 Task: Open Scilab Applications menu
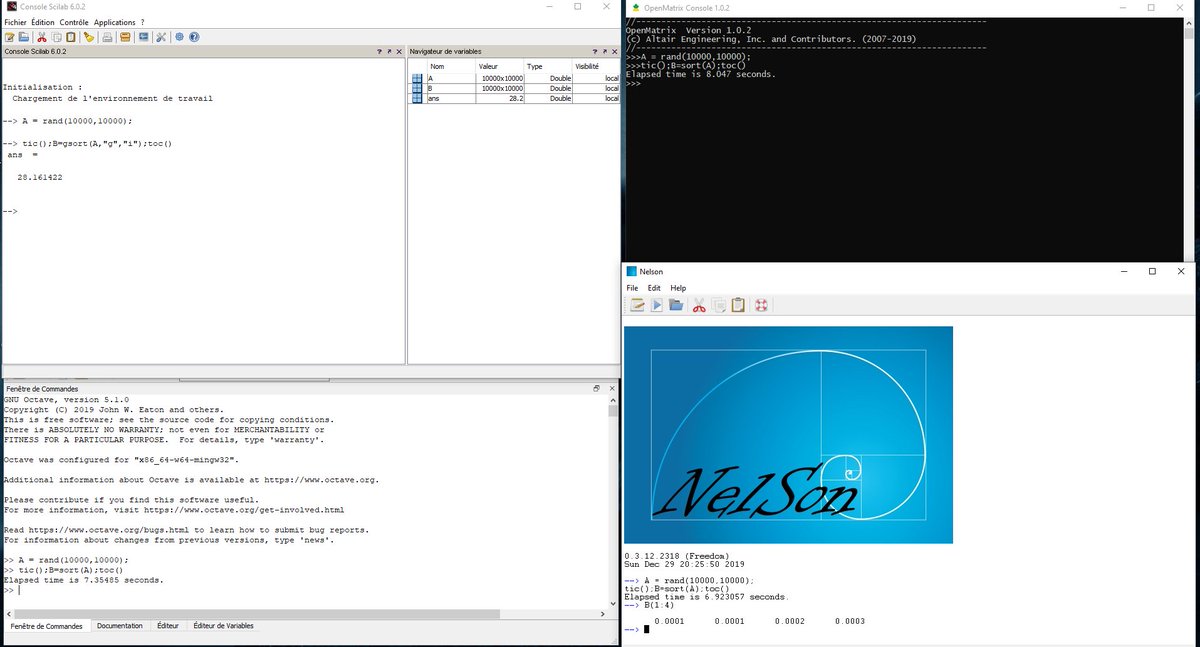pyautogui.click(x=114, y=22)
